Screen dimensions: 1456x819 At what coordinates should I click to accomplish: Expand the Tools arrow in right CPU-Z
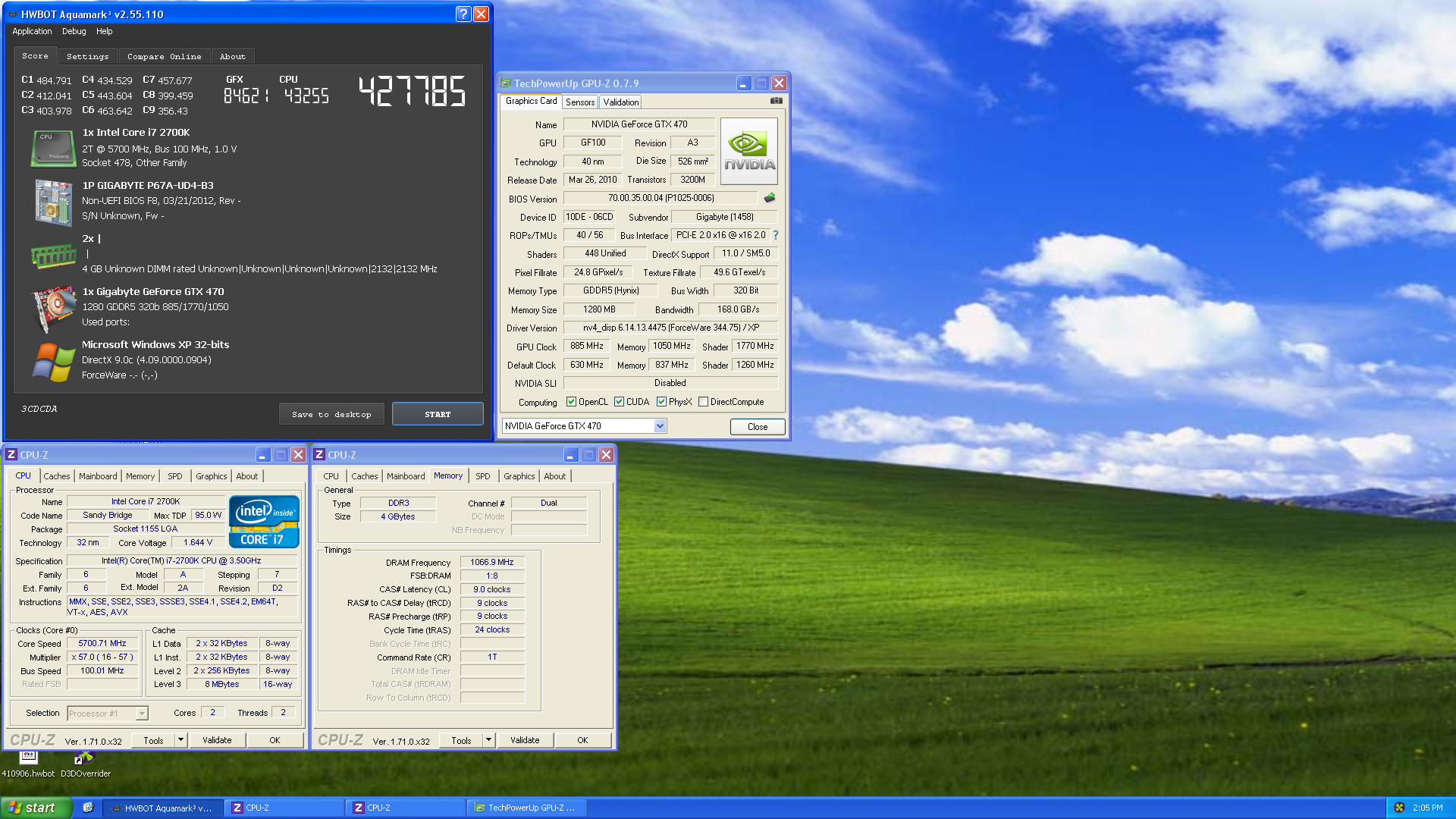coord(488,740)
